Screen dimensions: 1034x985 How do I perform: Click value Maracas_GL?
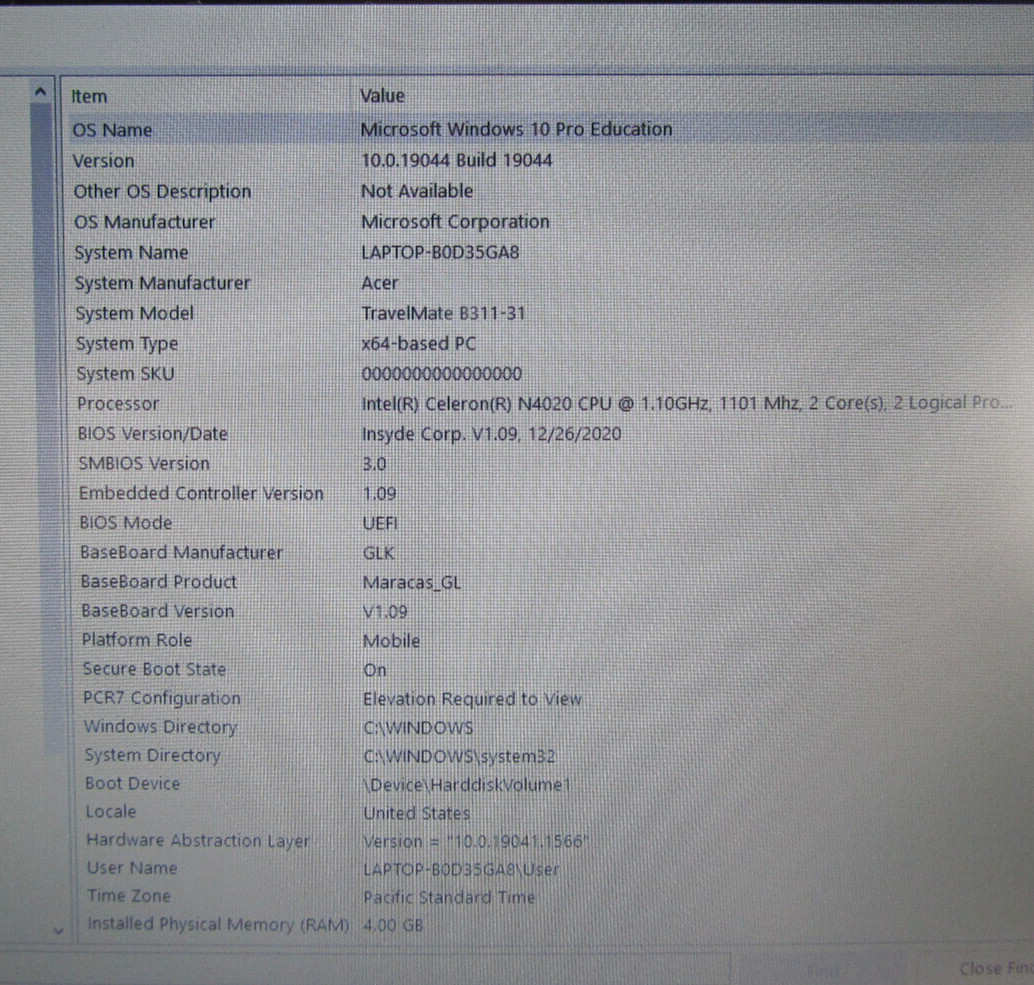(412, 583)
